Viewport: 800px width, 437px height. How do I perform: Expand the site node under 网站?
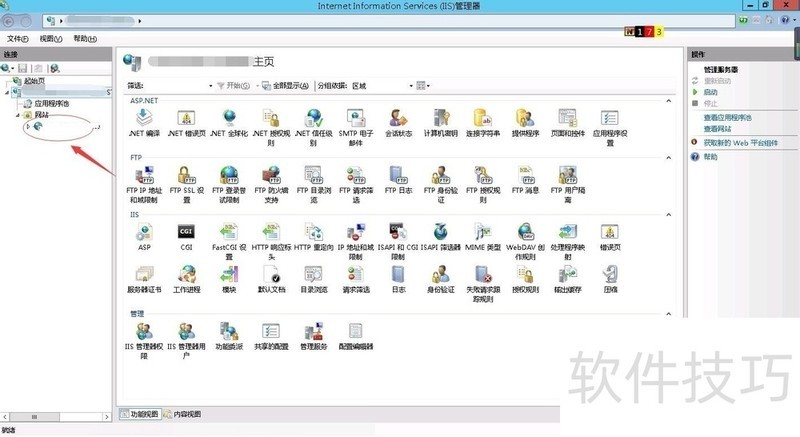pos(29,126)
